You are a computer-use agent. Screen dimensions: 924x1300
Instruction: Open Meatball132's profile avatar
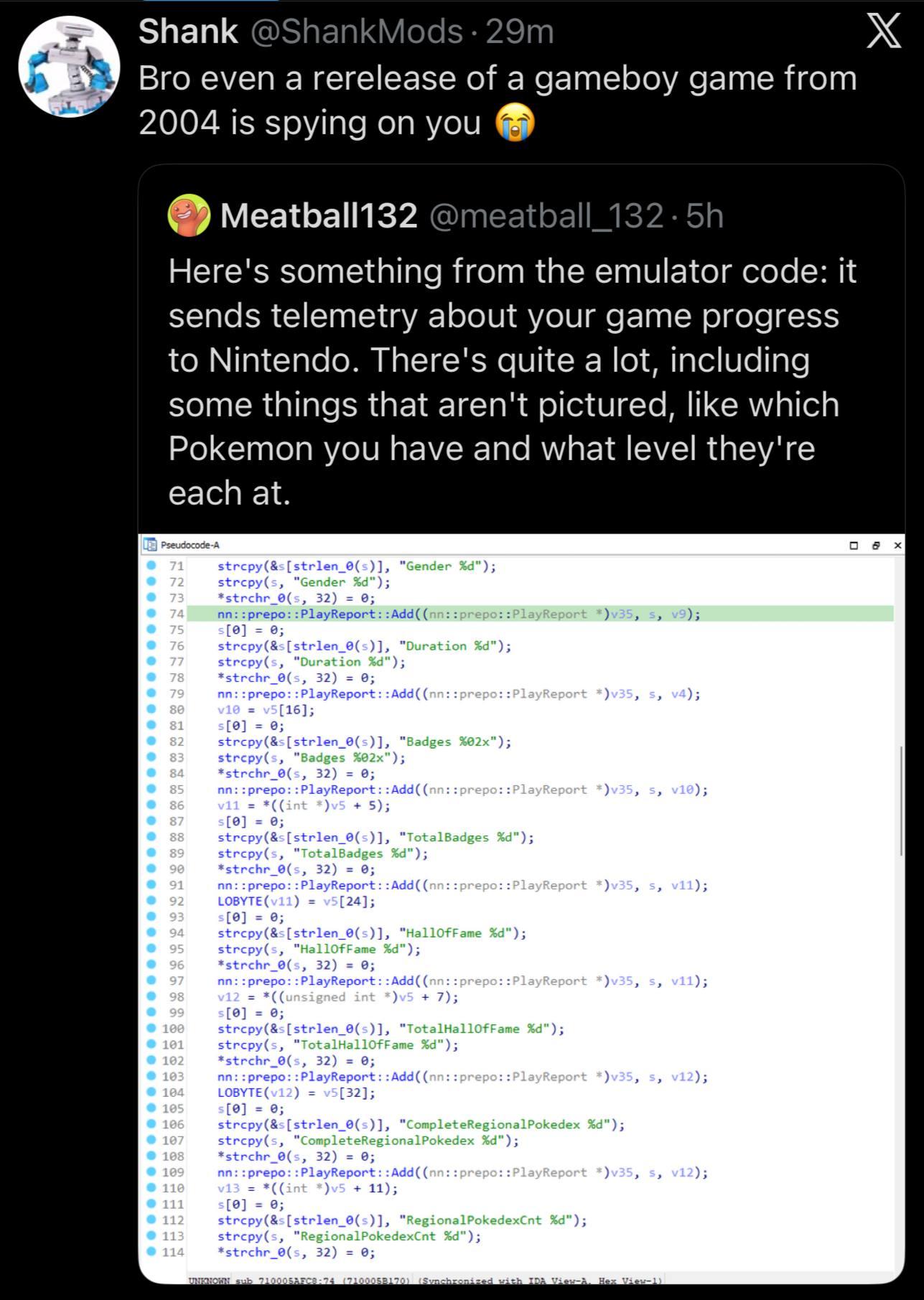click(x=189, y=215)
